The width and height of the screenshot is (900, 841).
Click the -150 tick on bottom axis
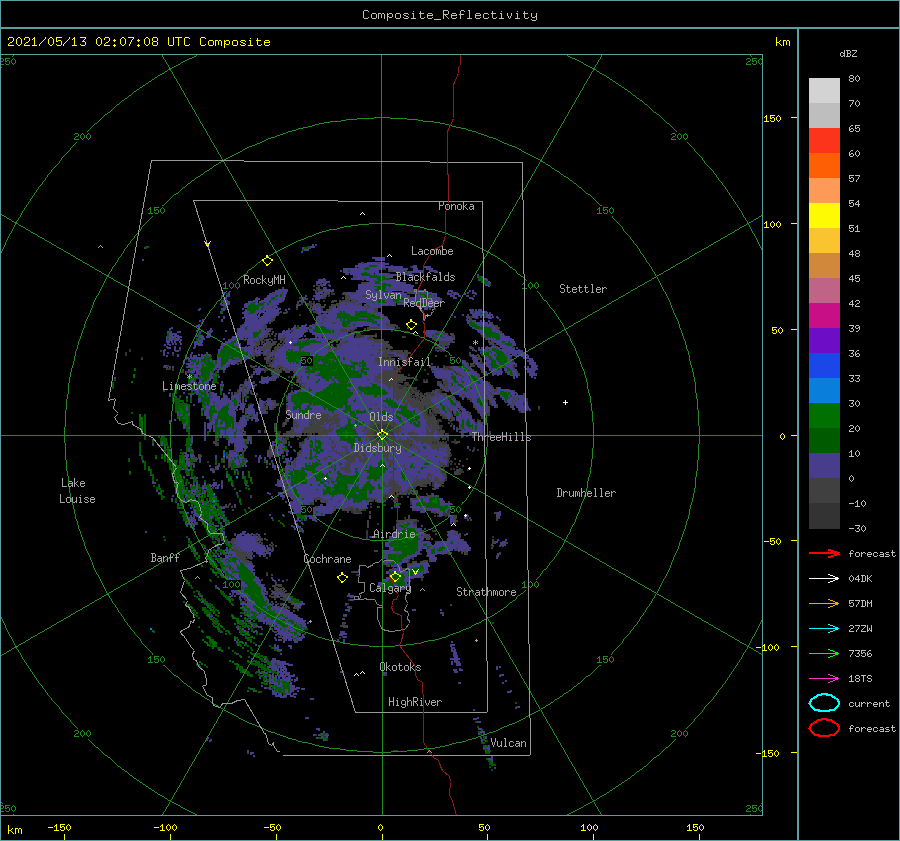tap(60, 827)
